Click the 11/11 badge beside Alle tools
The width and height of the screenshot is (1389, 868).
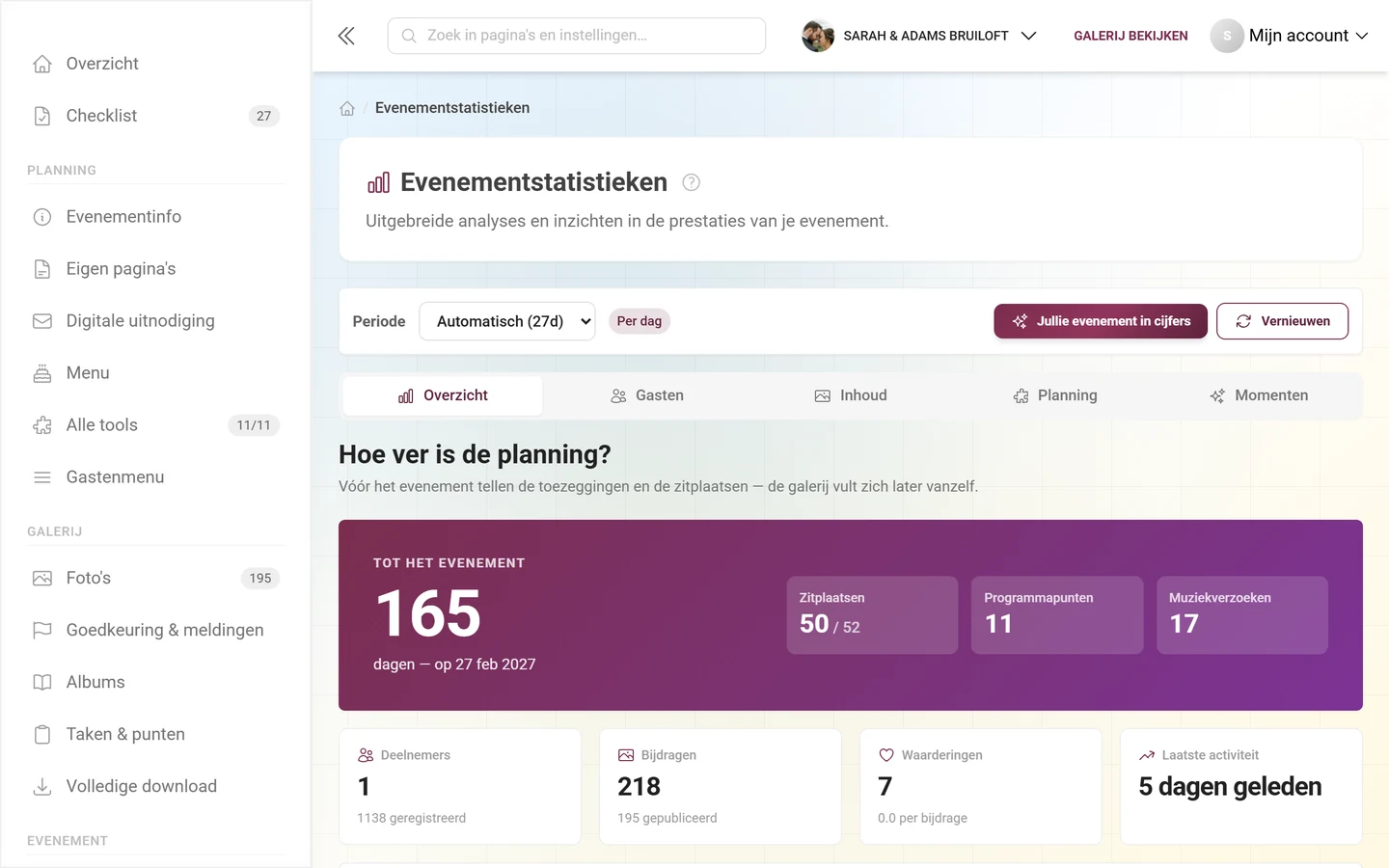coord(254,425)
